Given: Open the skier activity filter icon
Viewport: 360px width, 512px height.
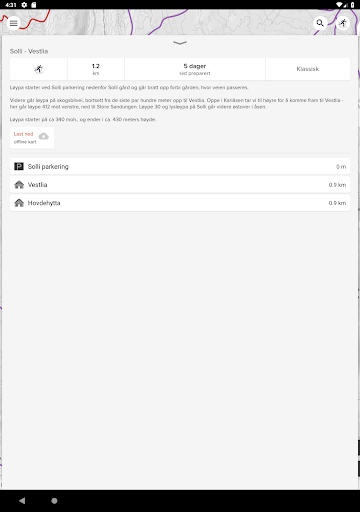Looking at the screenshot, I should pyautogui.click(x=343, y=23).
